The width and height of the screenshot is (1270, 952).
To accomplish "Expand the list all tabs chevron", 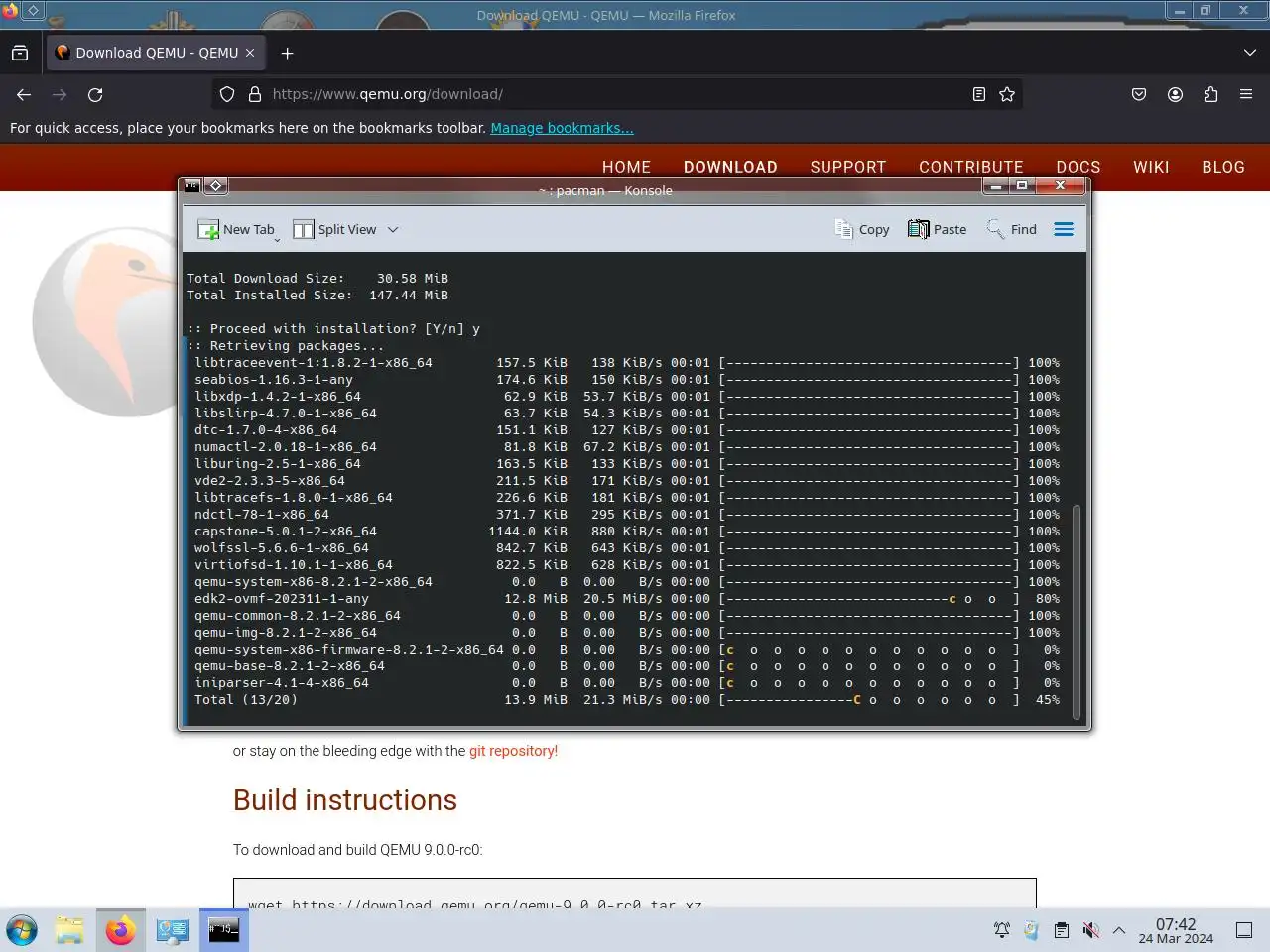I will (x=1250, y=53).
